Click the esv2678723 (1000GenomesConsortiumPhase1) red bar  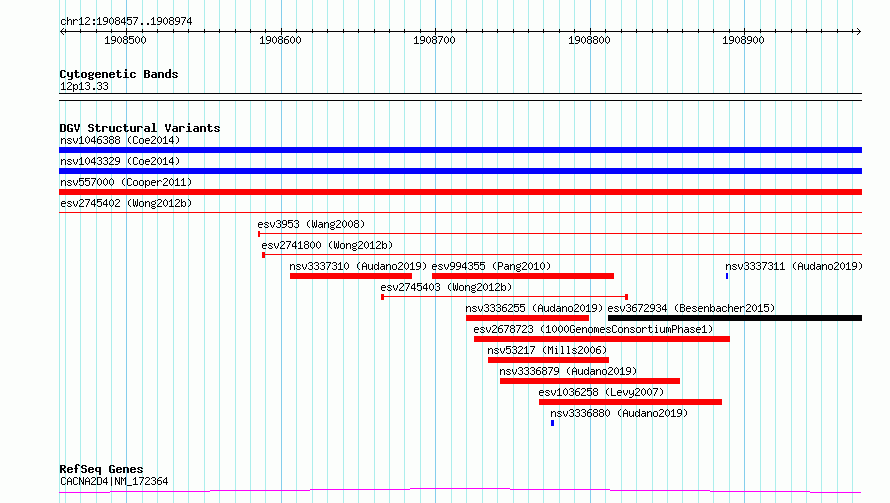[x=602, y=339]
